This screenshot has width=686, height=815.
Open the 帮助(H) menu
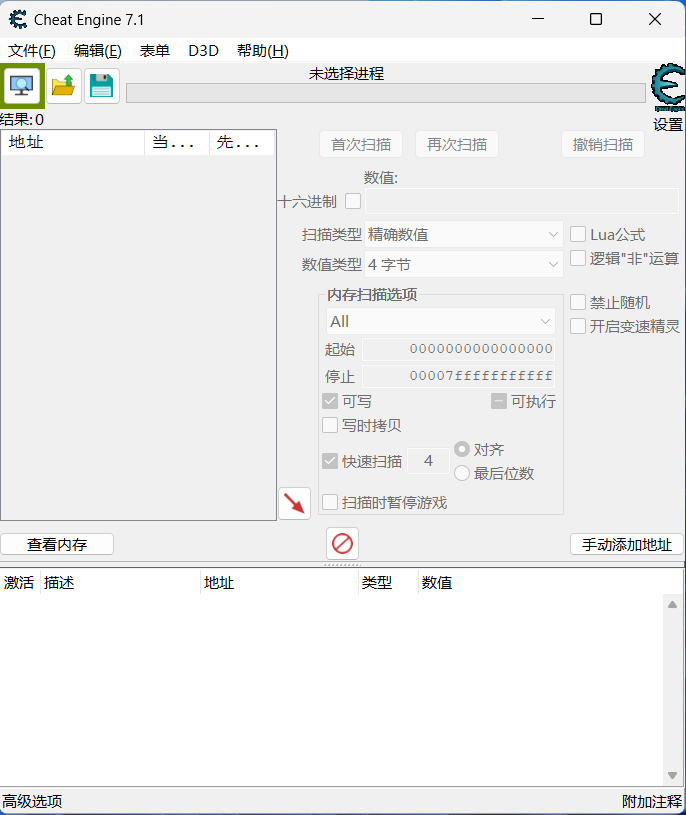[262, 51]
